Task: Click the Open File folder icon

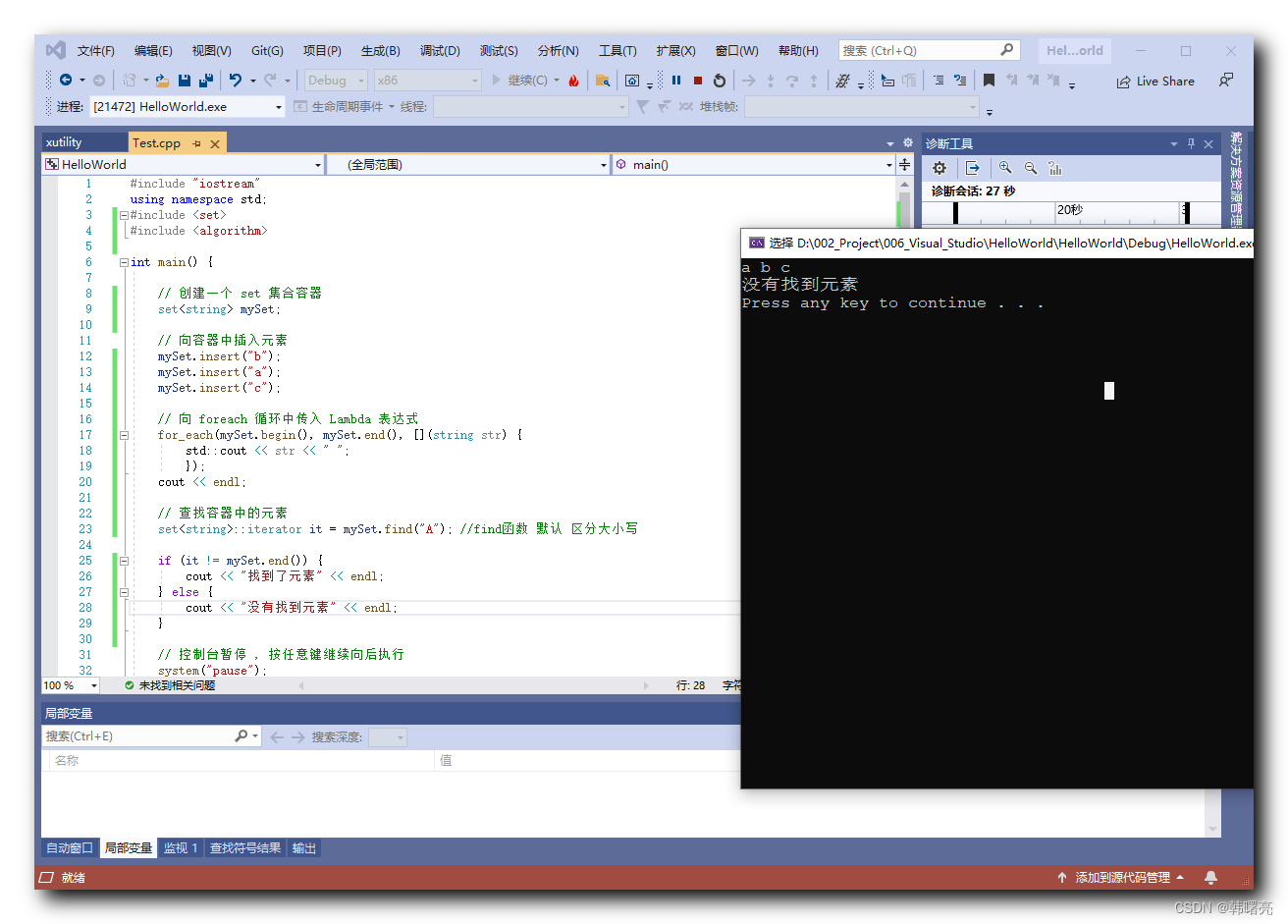Action: pos(162,81)
